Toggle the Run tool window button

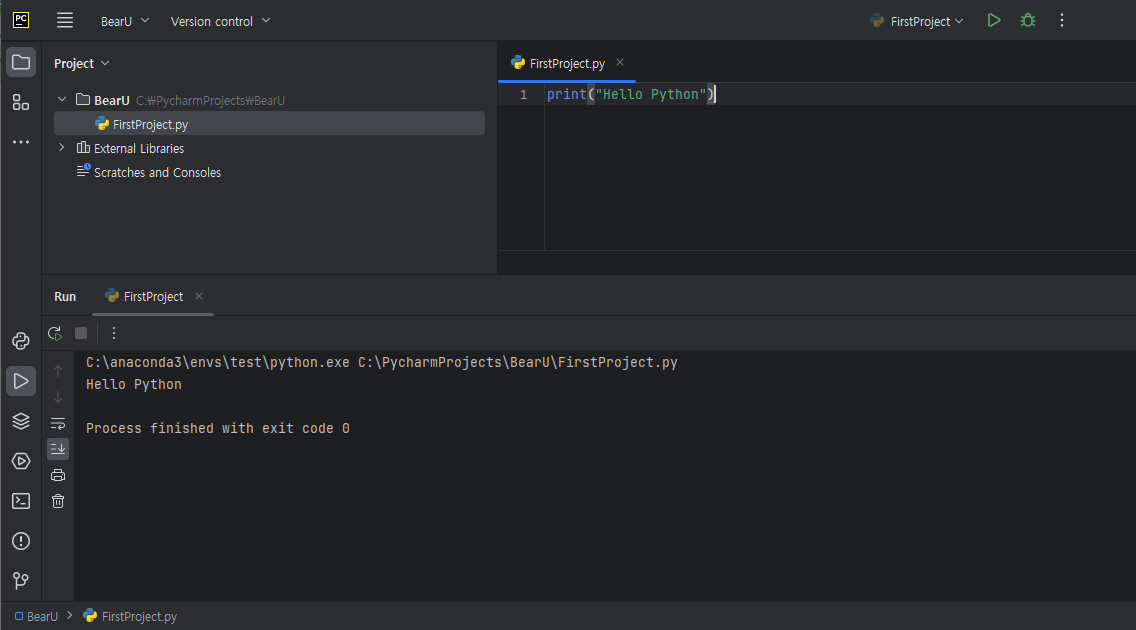pyautogui.click(x=21, y=381)
